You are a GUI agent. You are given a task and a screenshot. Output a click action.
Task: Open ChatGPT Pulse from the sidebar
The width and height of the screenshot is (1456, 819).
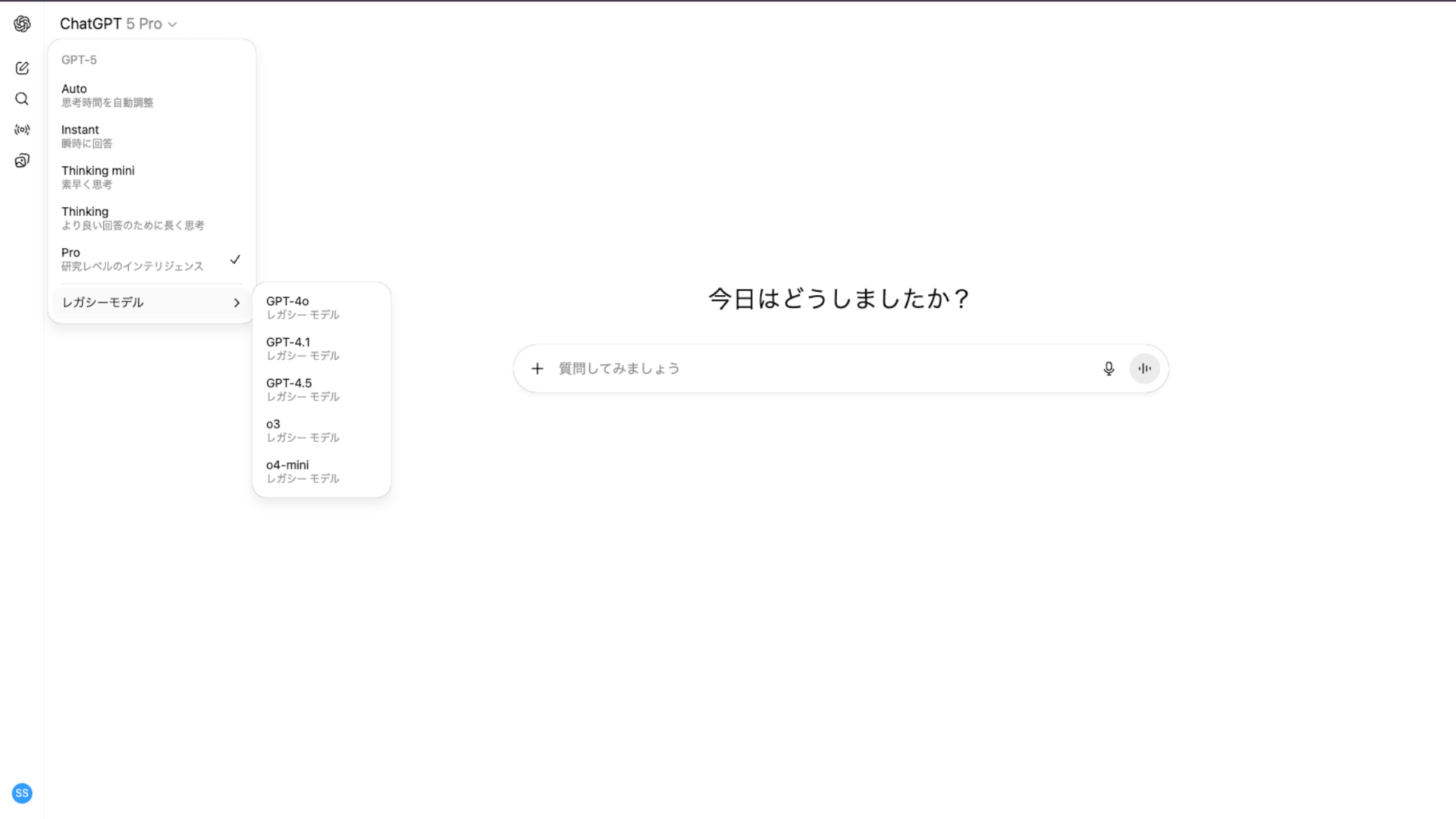pyautogui.click(x=22, y=130)
